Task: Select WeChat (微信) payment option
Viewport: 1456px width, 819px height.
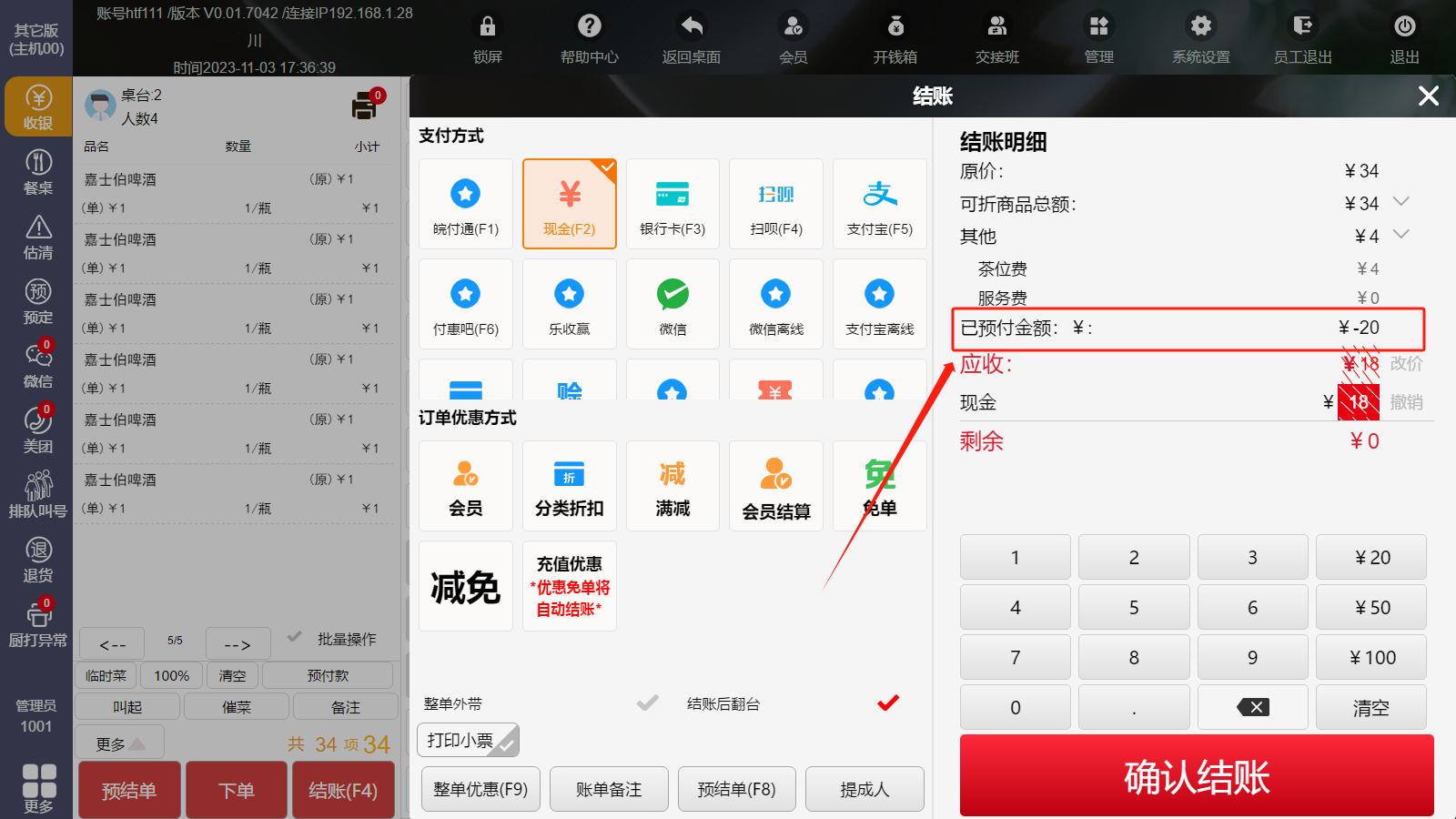Action: 672,304
